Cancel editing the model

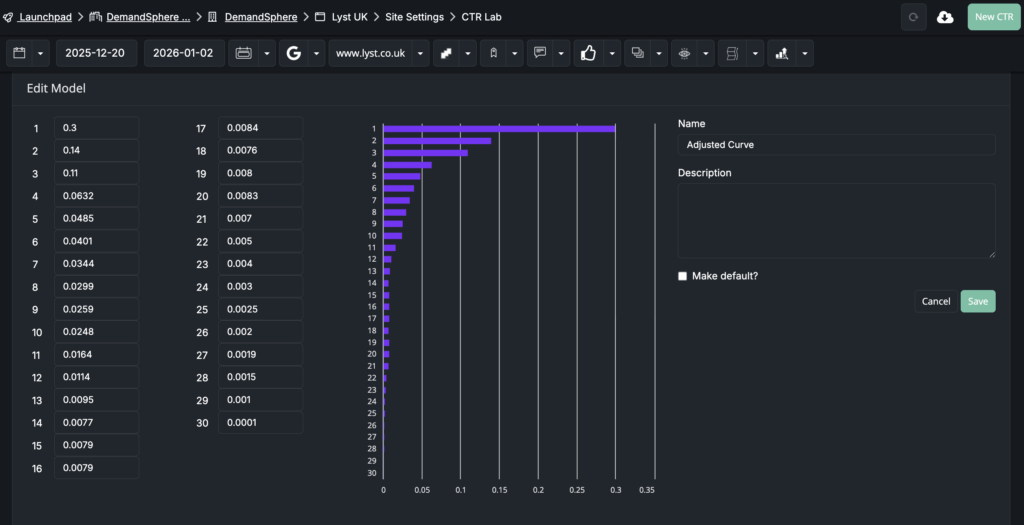(x=936, y=301)
